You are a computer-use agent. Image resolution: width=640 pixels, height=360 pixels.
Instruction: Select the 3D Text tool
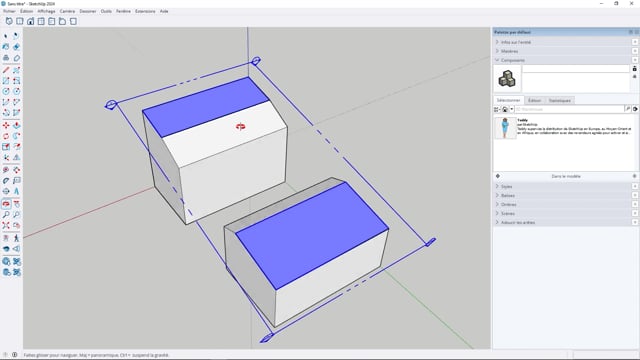click(x=16, y=191)
